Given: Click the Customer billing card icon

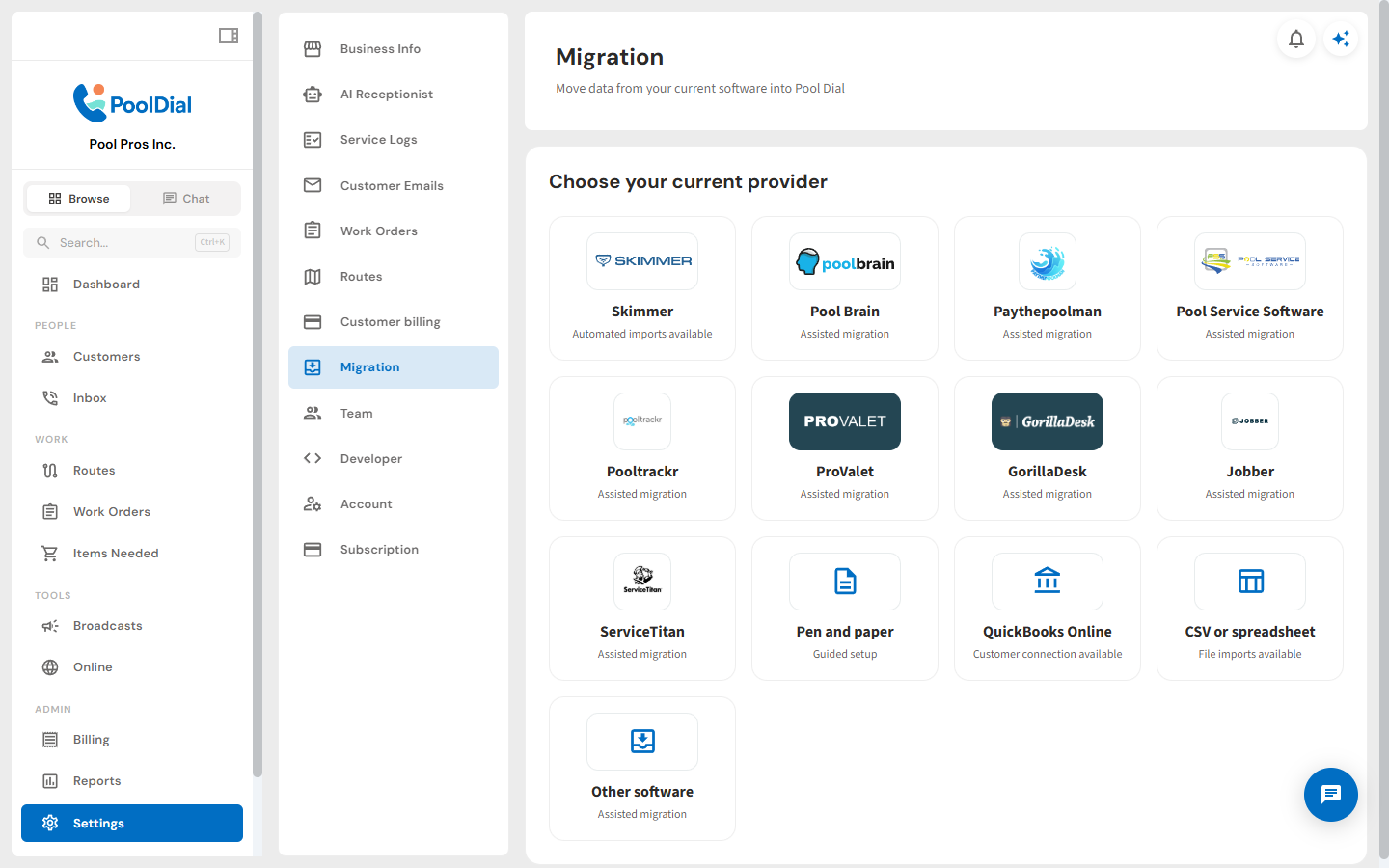Looking at the screenshot, I should pos(313,322).
